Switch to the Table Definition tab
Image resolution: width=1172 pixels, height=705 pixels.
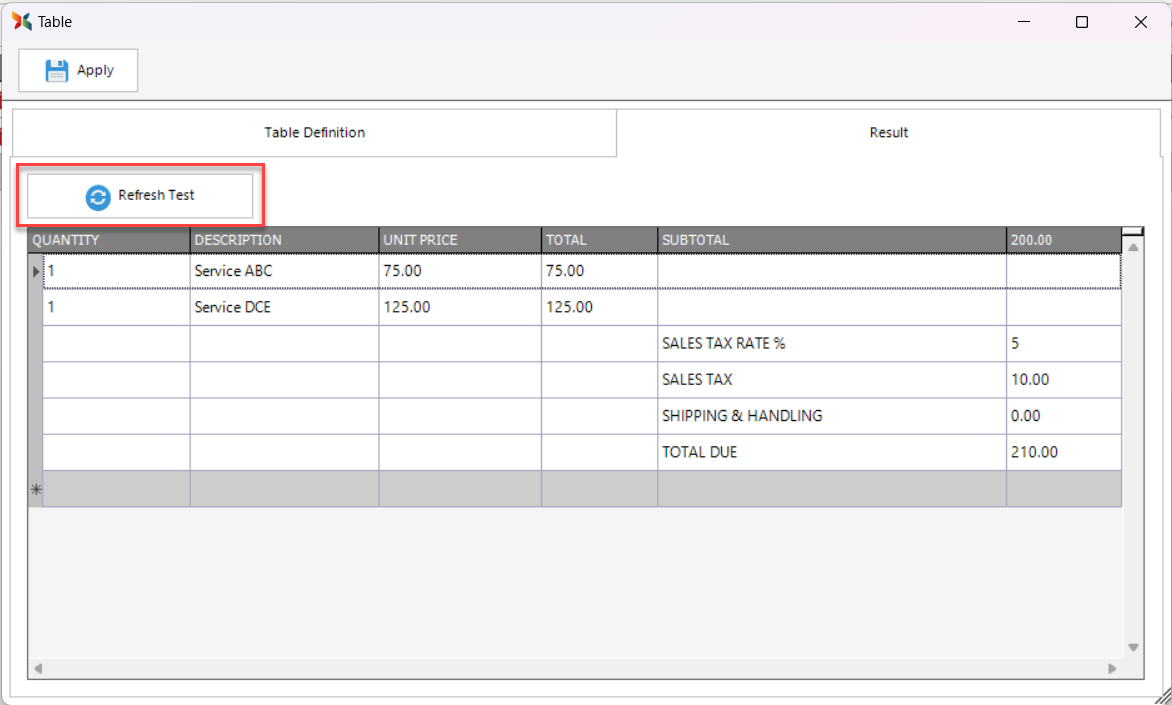(x=314, y=133)
